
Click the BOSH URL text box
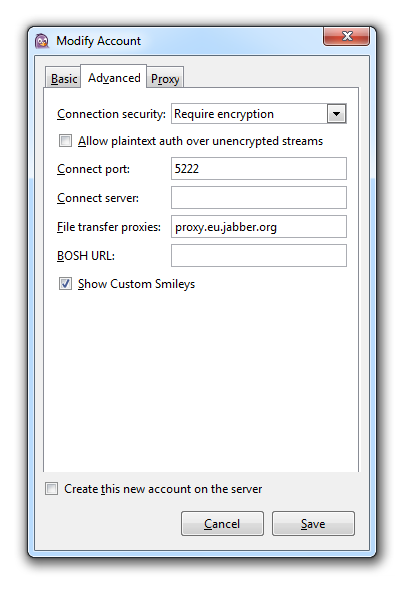coord(259,256)
